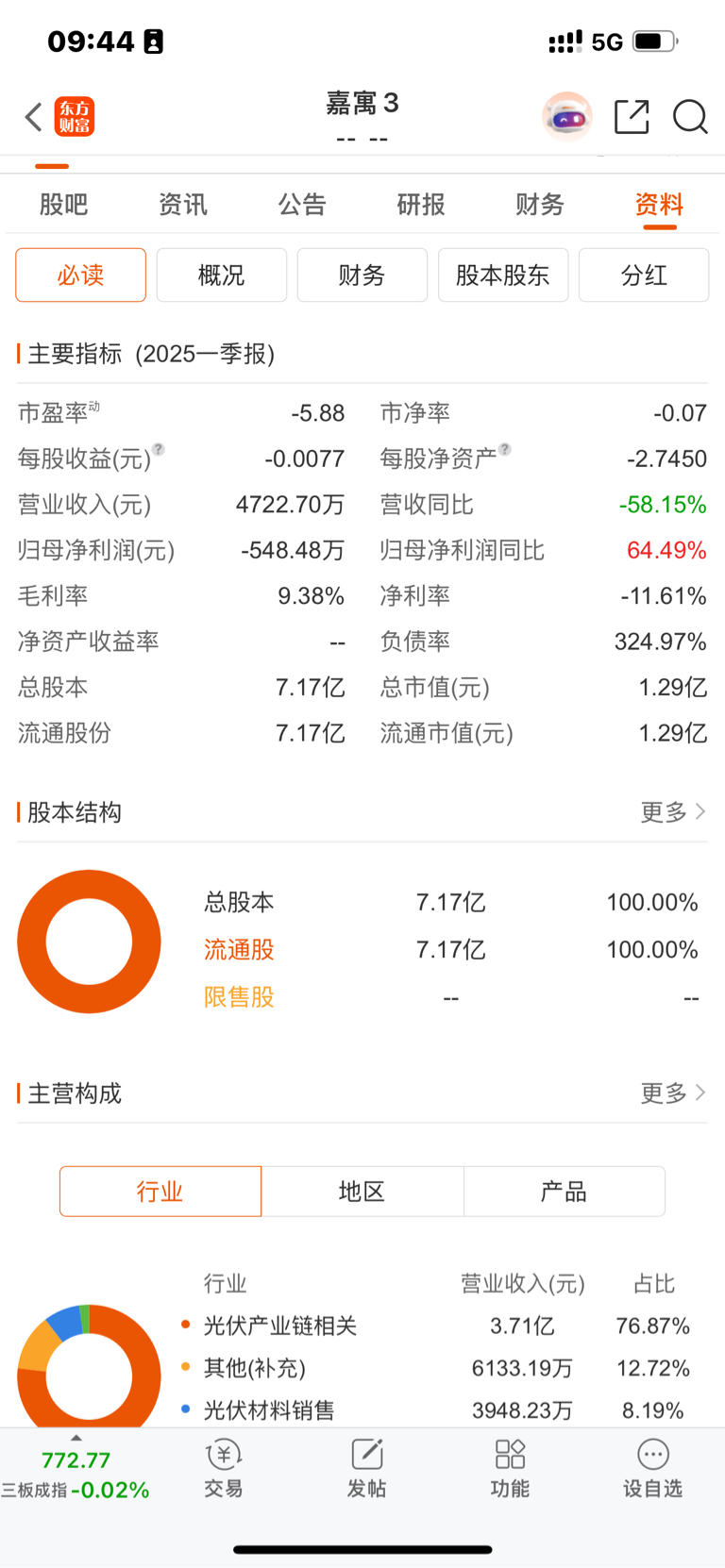Tap the 发帖 compose icon

point(367,1469)
